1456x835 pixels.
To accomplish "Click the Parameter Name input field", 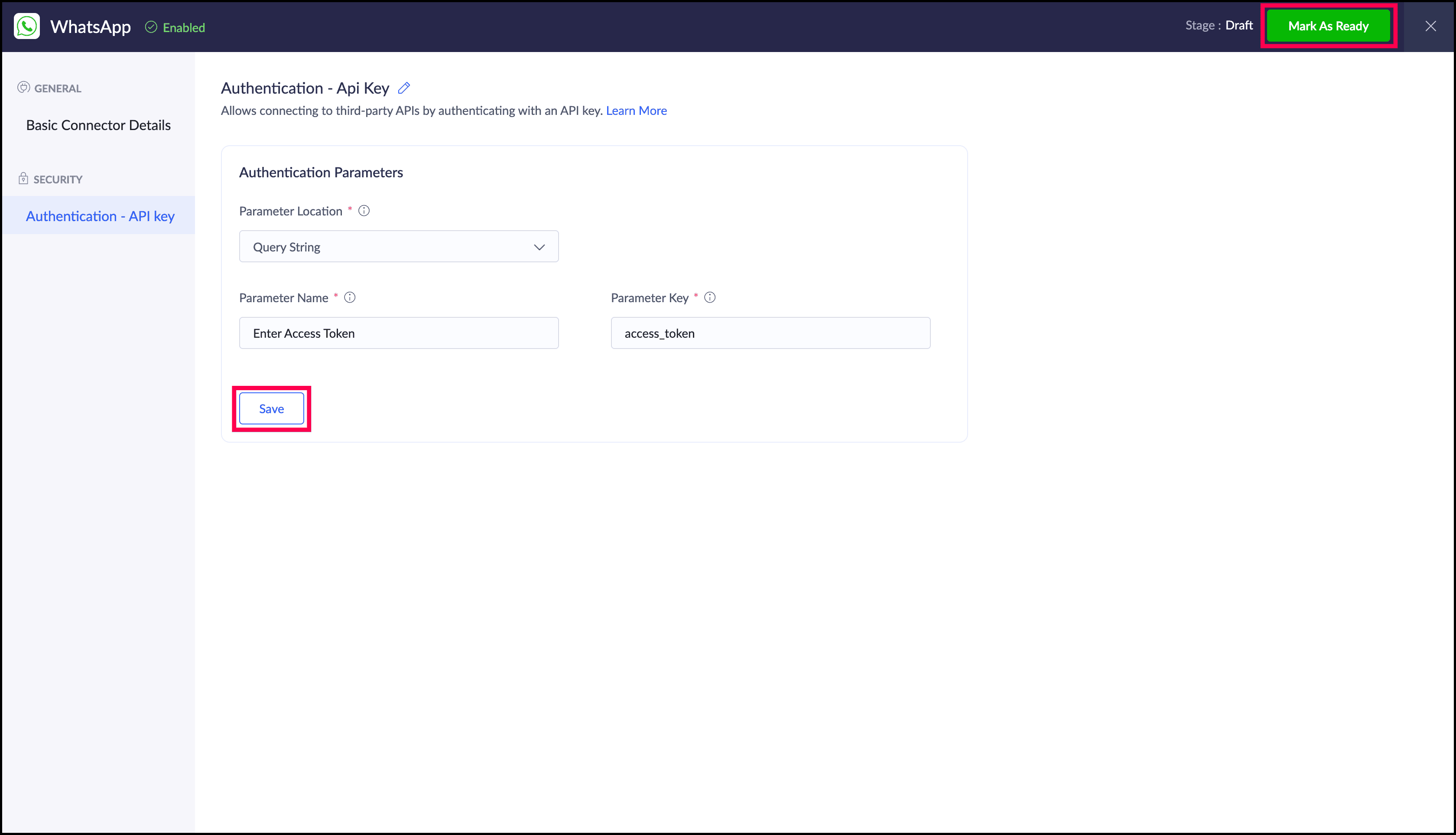I will click(x=398, y=333).
